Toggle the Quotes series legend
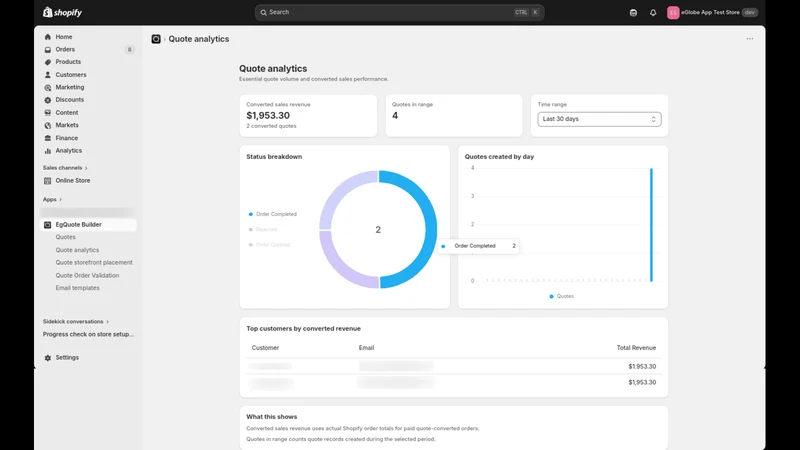Viewport: 800px width, 450px height. tap(561, 296)
